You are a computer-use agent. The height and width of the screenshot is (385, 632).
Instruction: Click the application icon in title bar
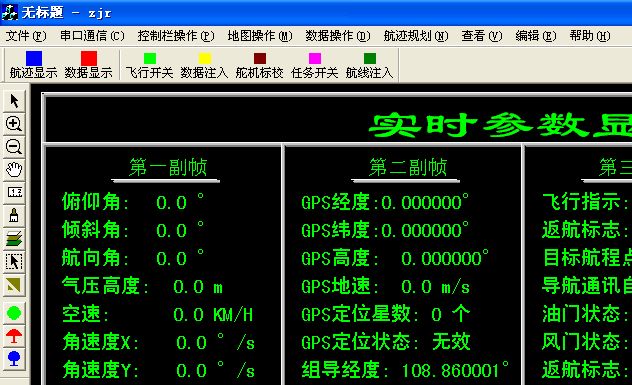pos(9,12)
